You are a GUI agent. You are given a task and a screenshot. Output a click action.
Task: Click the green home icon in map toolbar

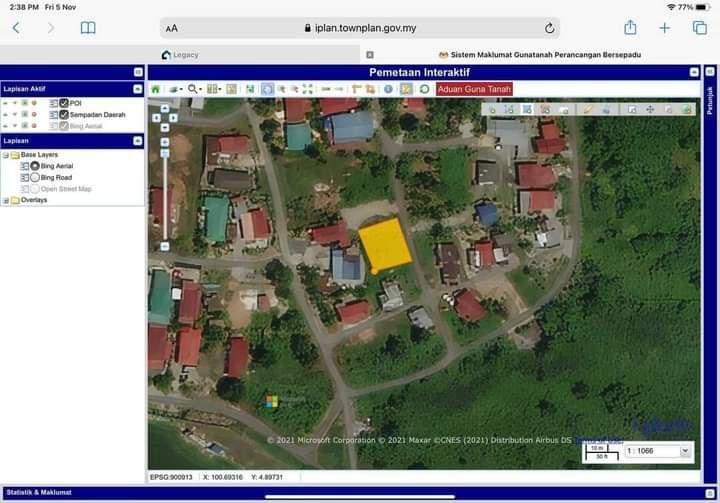(155, 89)
